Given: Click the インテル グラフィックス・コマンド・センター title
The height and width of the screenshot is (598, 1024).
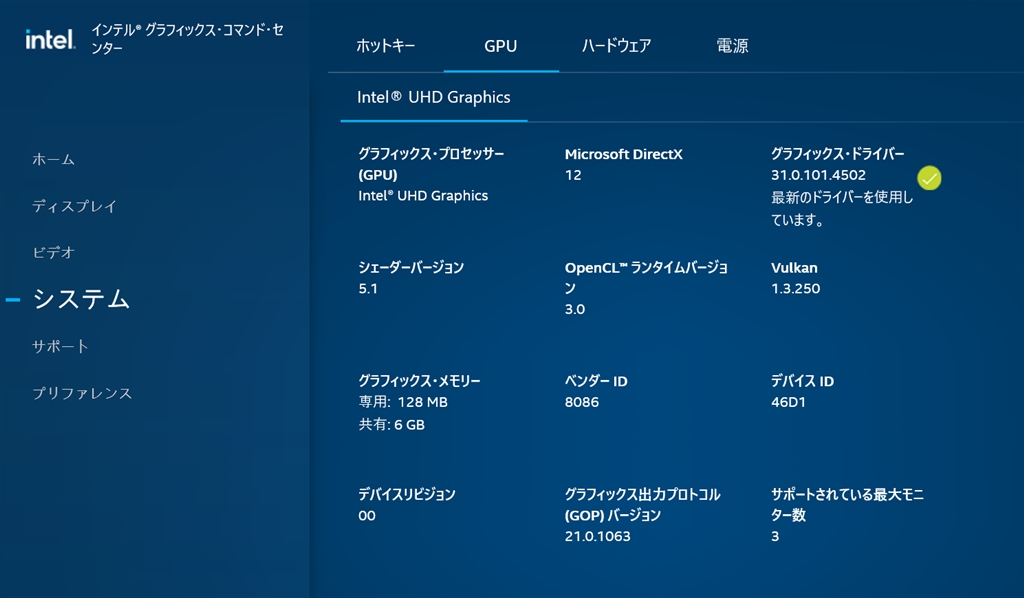Looking at the screenshot, I should point(187,39).
